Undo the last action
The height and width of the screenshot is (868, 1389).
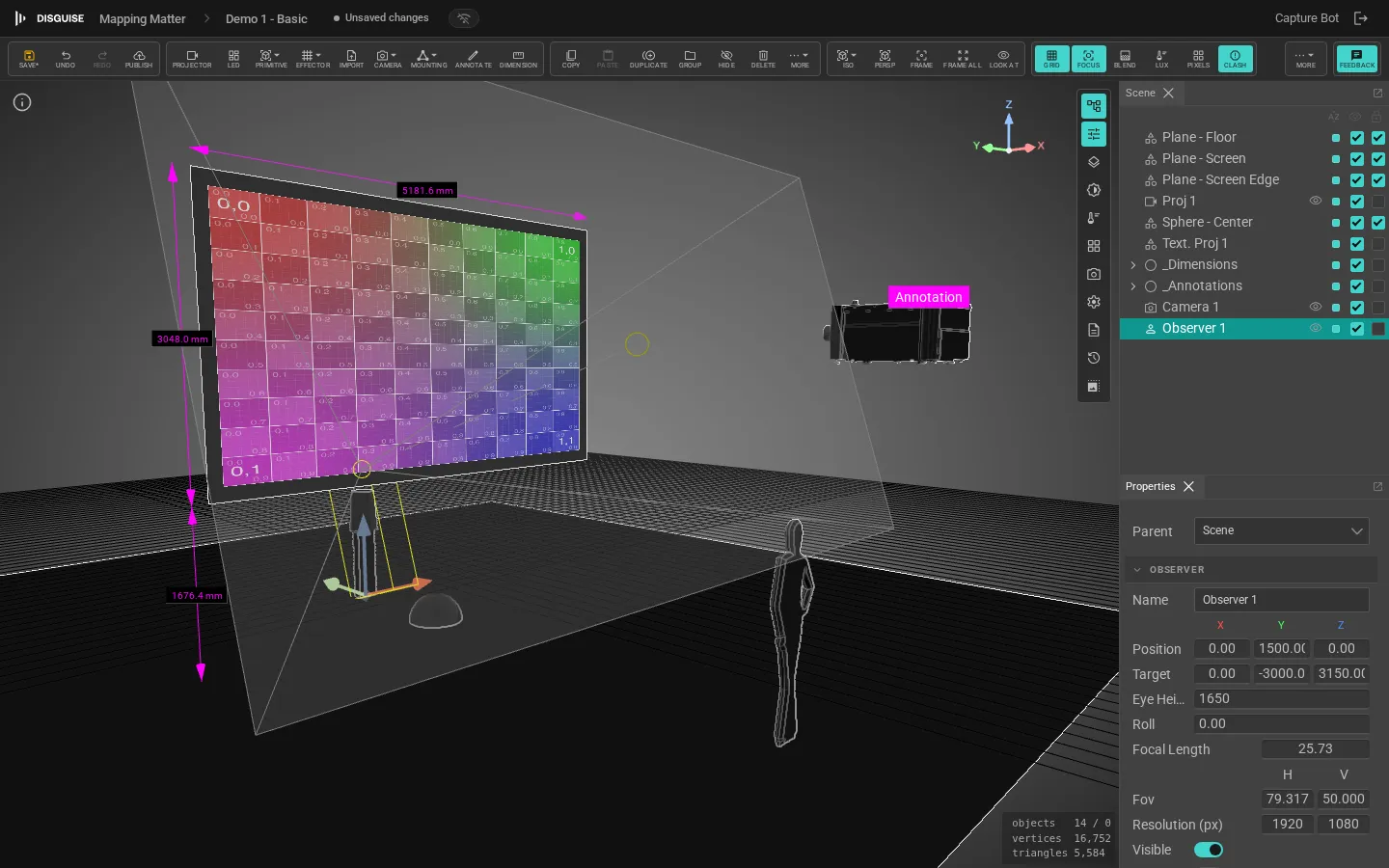coord(66,59)
